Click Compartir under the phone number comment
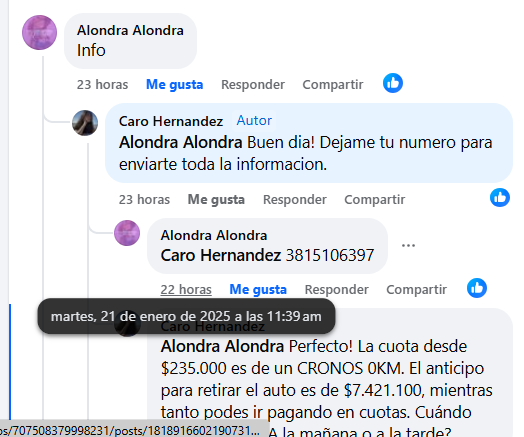The image size is (524, 437). point(416,289)
